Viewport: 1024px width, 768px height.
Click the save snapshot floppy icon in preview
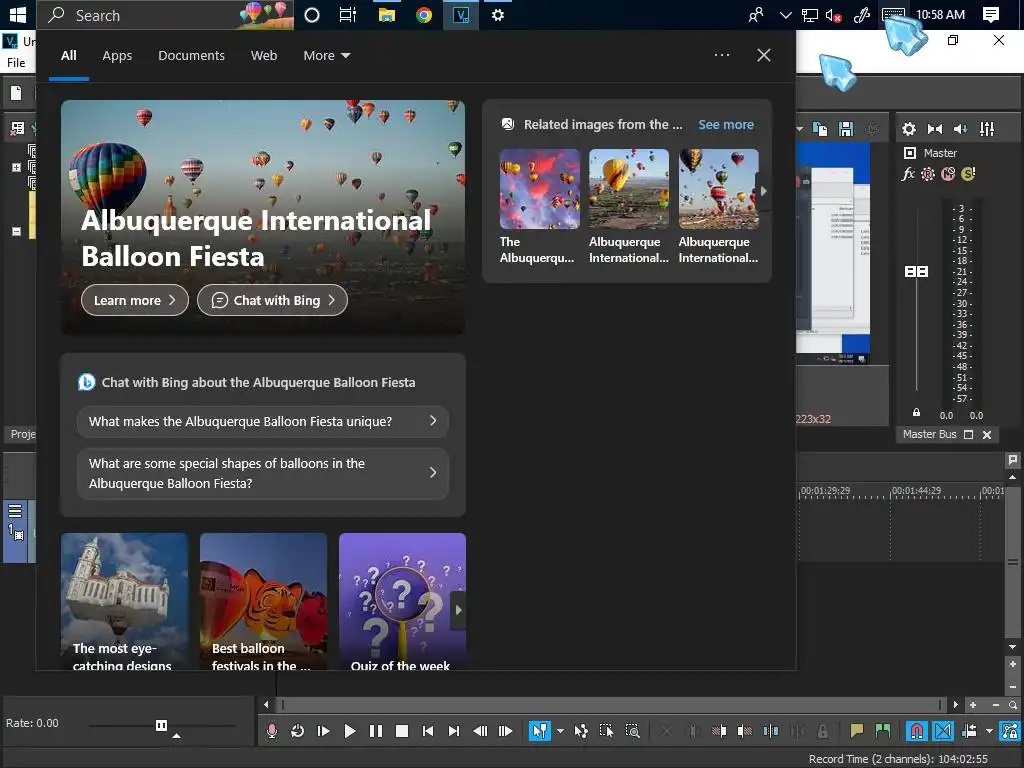point(846,129)
